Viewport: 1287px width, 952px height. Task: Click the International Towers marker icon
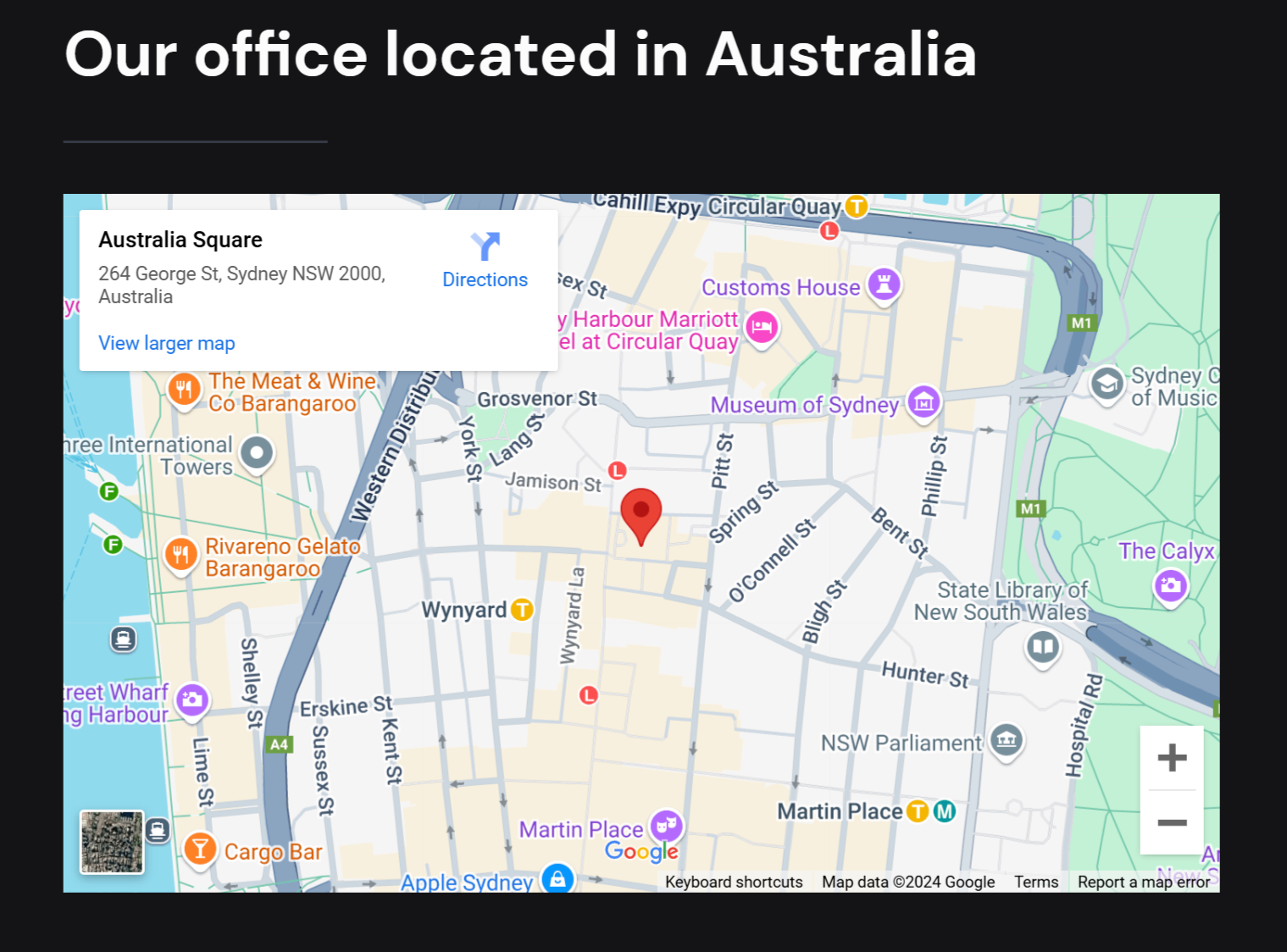257,453
